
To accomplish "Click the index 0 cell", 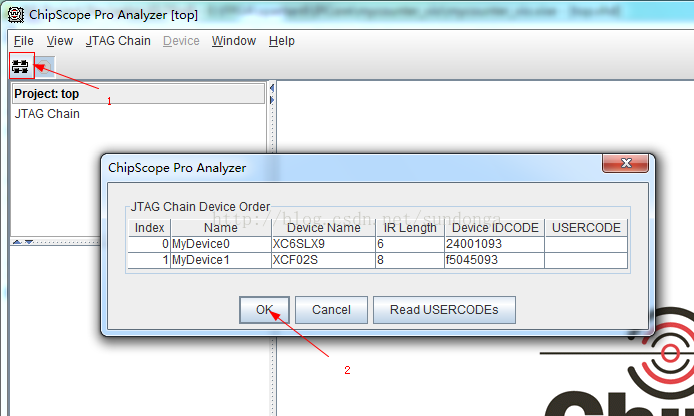I will pos(150,244).
